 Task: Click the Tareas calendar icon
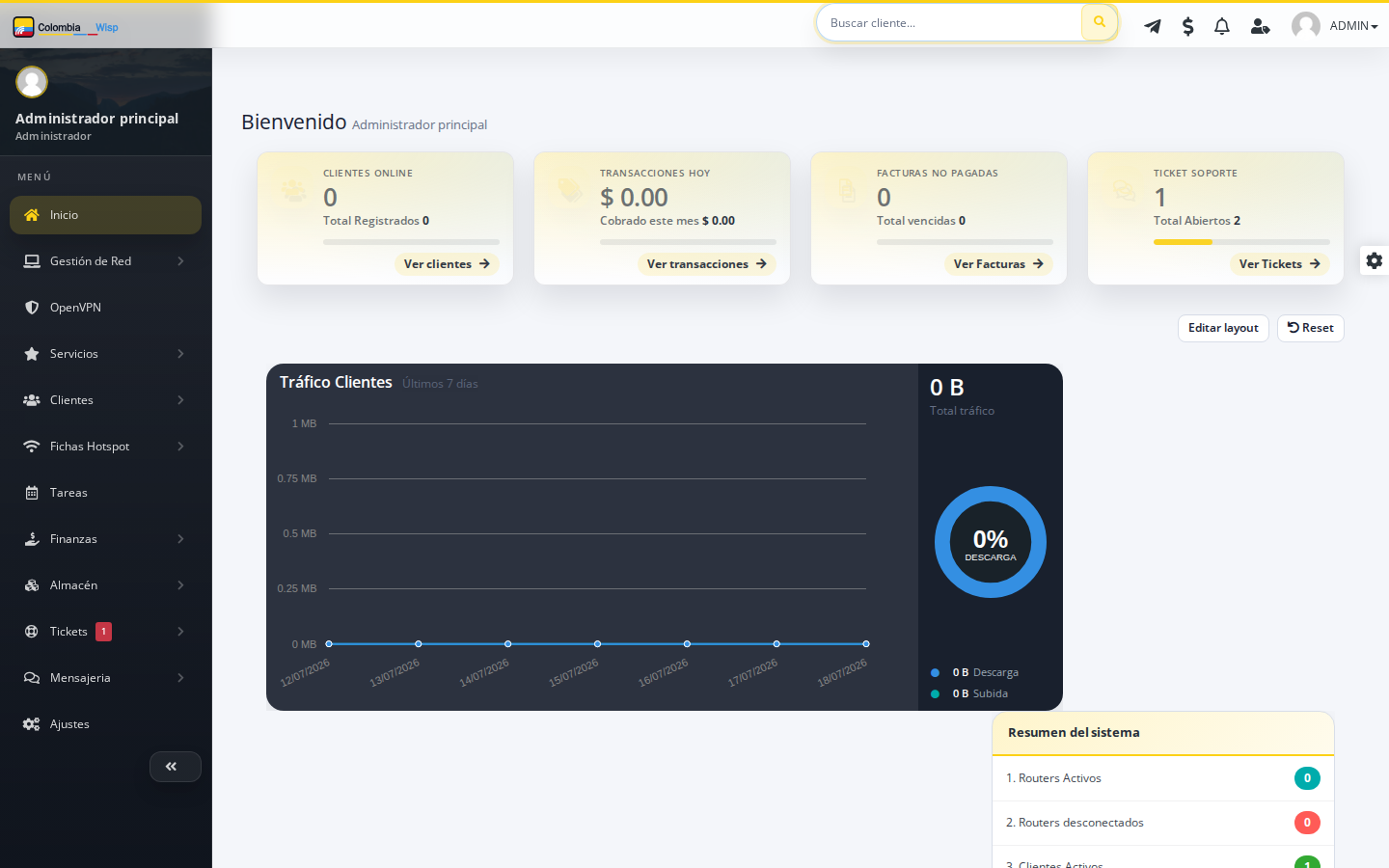click(32, 493)
